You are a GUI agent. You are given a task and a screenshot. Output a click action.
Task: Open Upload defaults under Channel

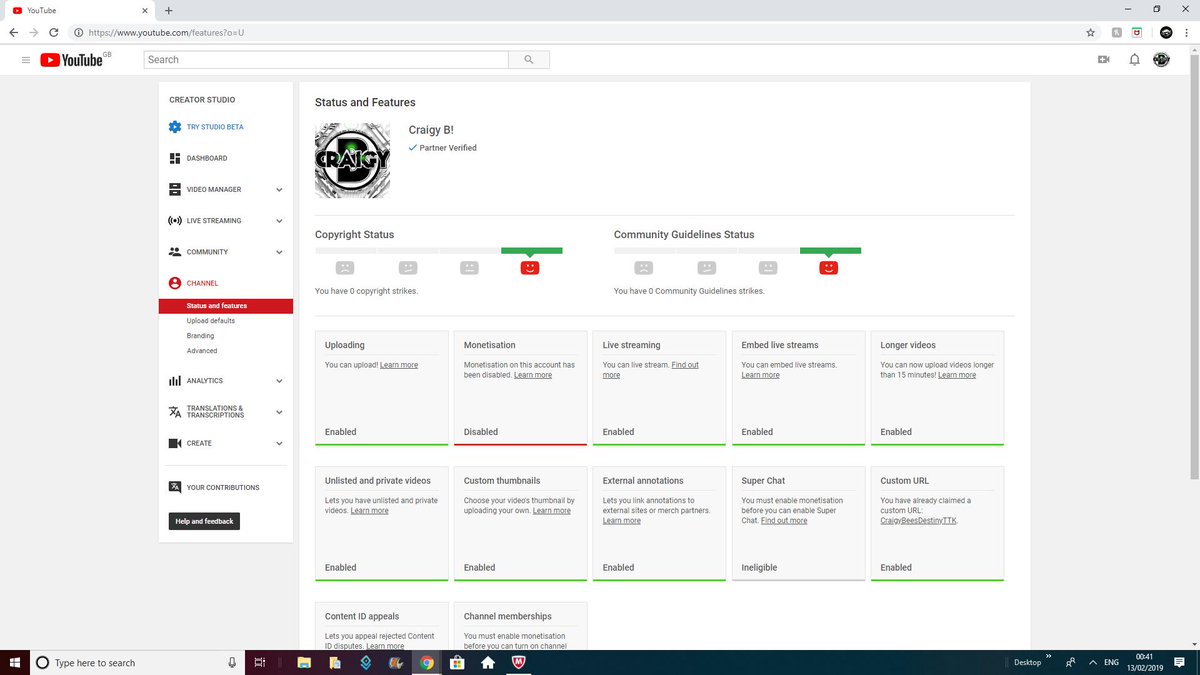(x=211, y=321)
